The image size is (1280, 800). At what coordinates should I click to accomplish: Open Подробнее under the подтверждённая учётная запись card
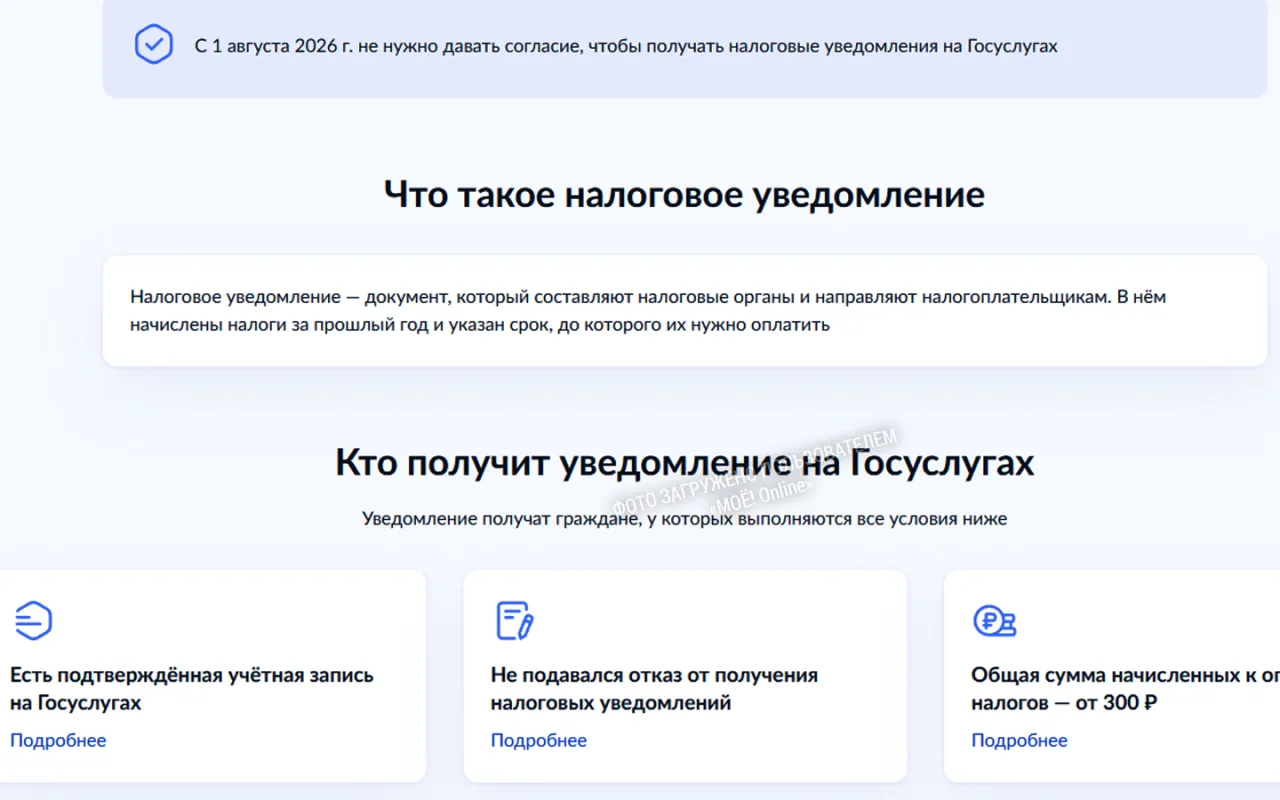(58, 740)
